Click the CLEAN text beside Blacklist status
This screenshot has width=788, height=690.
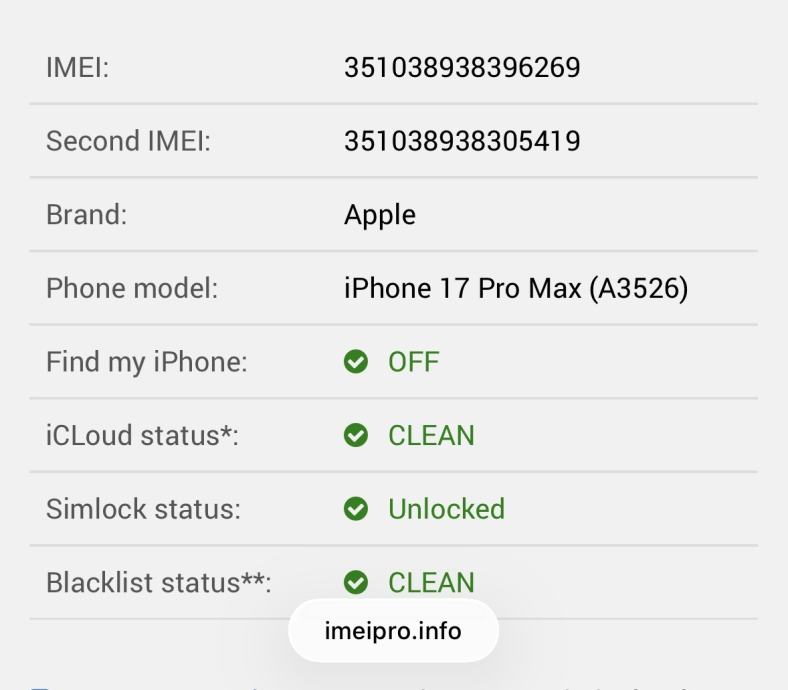431,582
